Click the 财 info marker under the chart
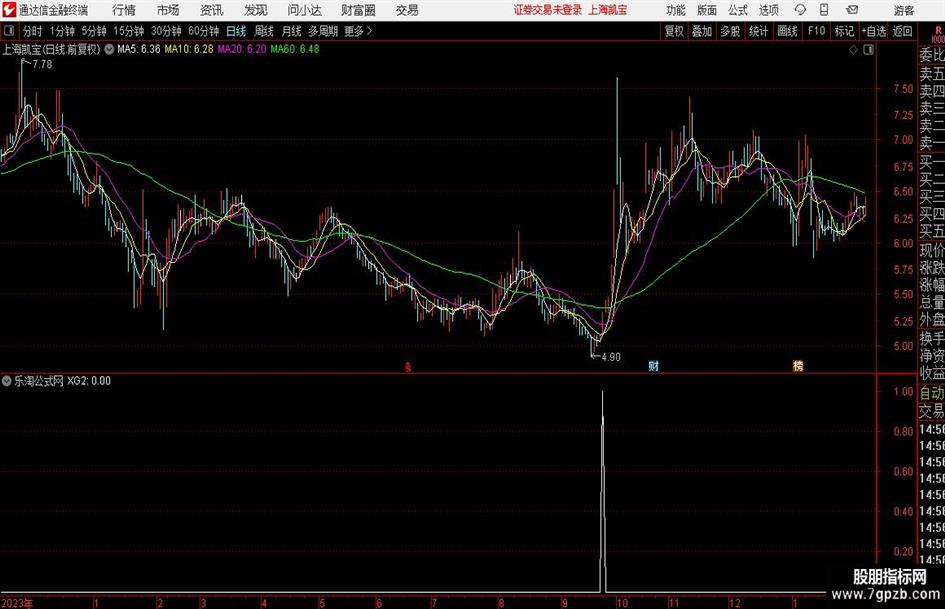Screen dimensions: 945x609 653,366
